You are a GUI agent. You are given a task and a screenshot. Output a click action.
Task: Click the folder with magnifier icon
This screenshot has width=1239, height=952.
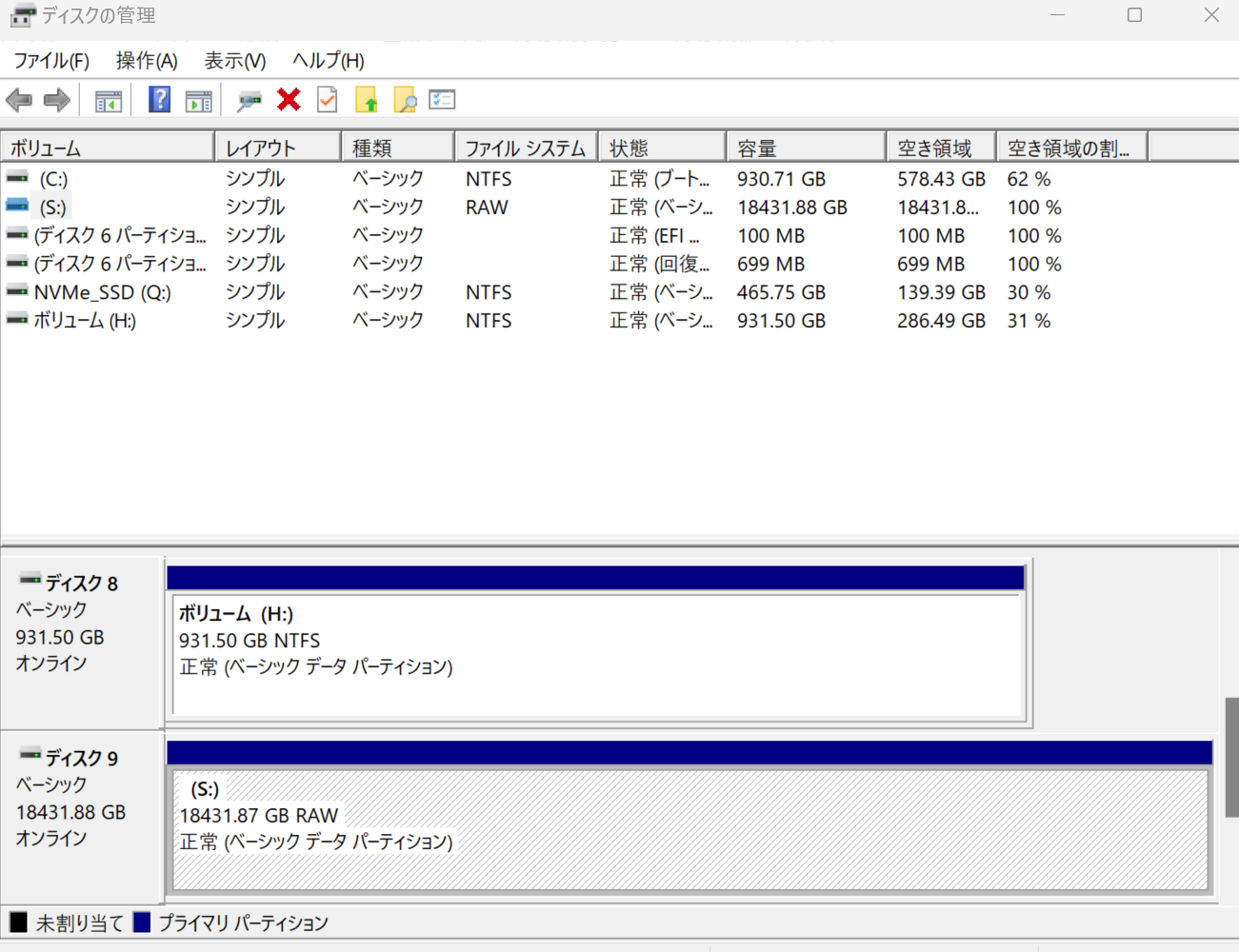pyautogui.click(x=405, y=100)
